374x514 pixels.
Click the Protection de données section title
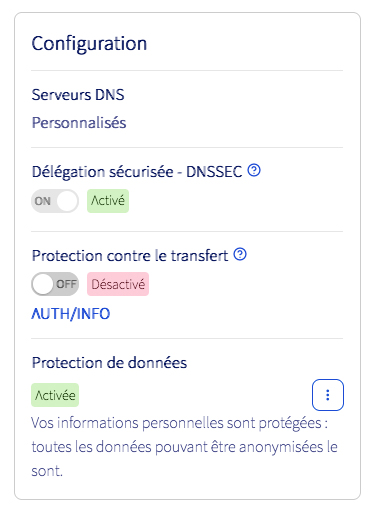[109, 363]
